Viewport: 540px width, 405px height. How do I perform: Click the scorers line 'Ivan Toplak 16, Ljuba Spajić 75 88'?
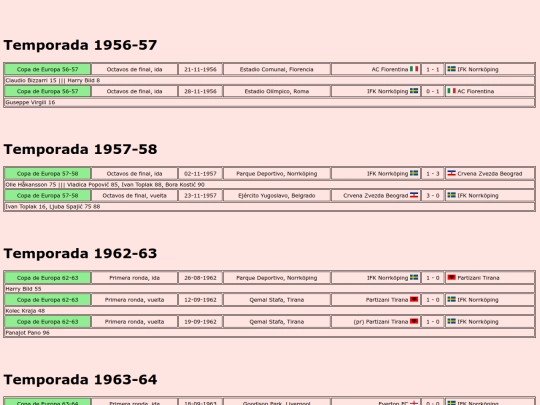270,207
